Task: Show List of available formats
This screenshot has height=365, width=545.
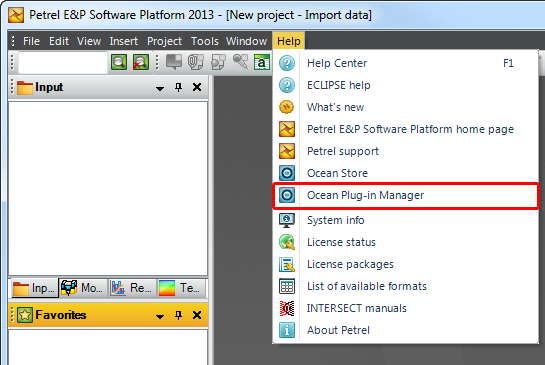Action: tap(406, 286)
